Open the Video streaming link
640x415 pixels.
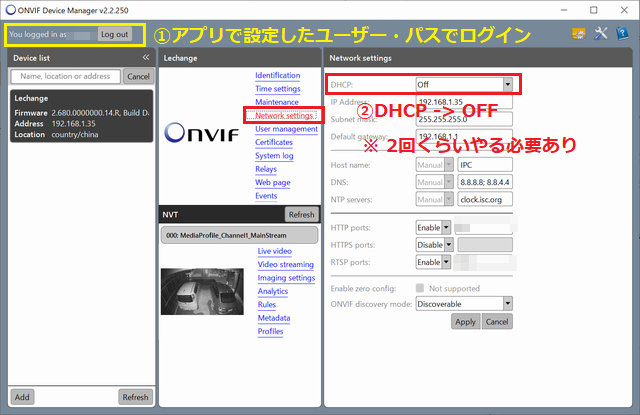[x=285, y=265]
